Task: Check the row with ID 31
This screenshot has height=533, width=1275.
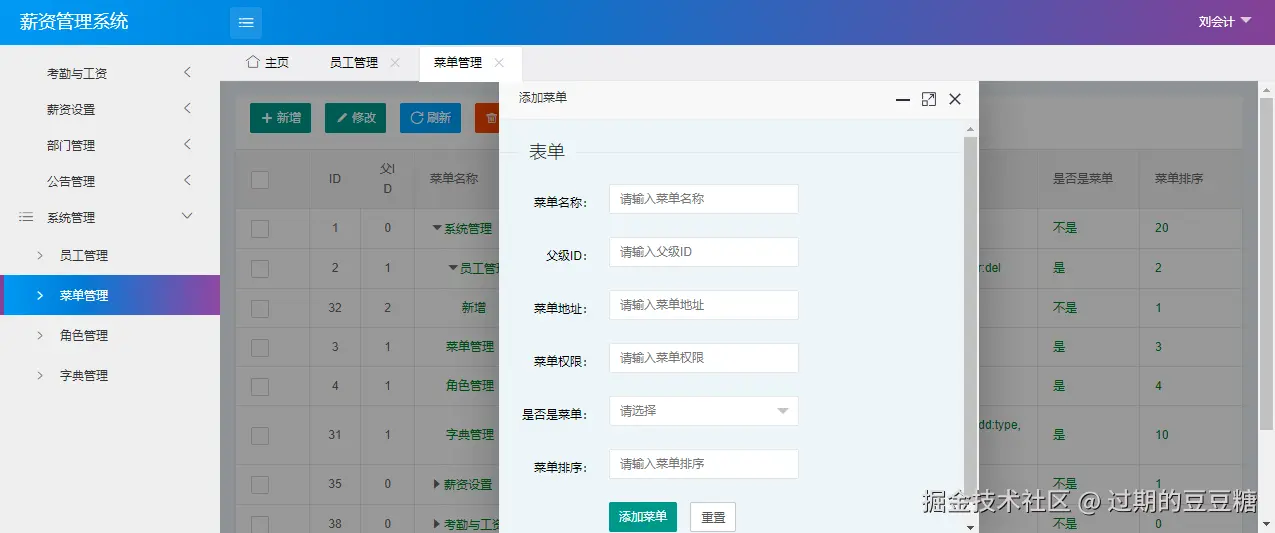Action: [x=260, y=435]
